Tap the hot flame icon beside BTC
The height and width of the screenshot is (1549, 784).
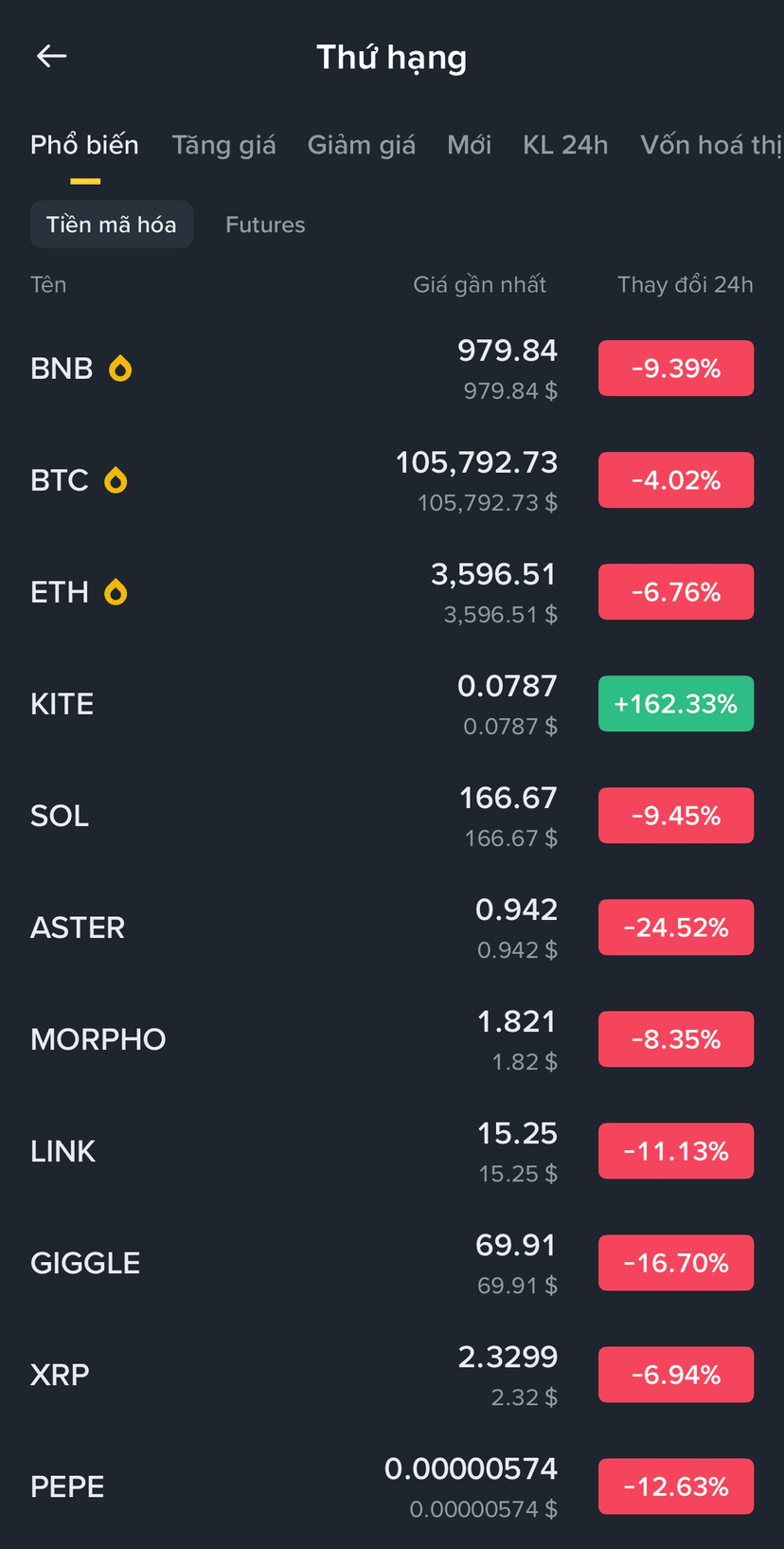coord(116,480)
